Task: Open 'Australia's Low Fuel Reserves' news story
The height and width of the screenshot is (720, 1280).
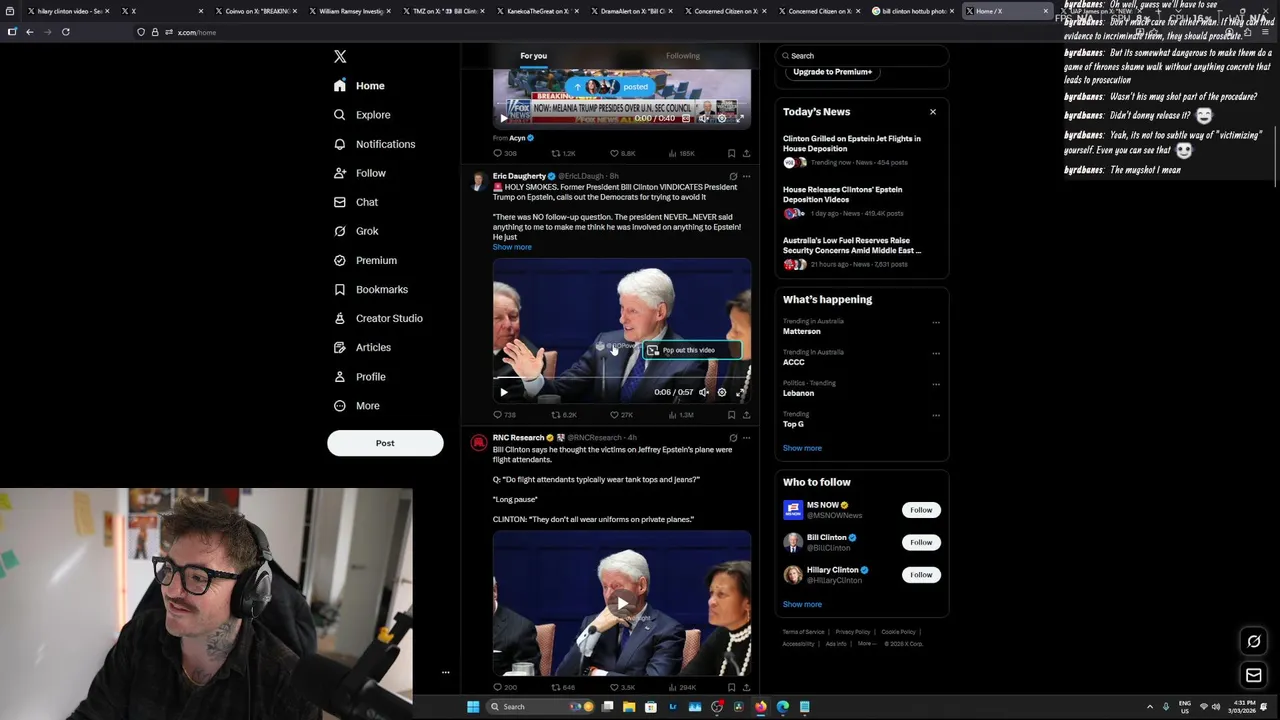Action: (x=860, y=252)
